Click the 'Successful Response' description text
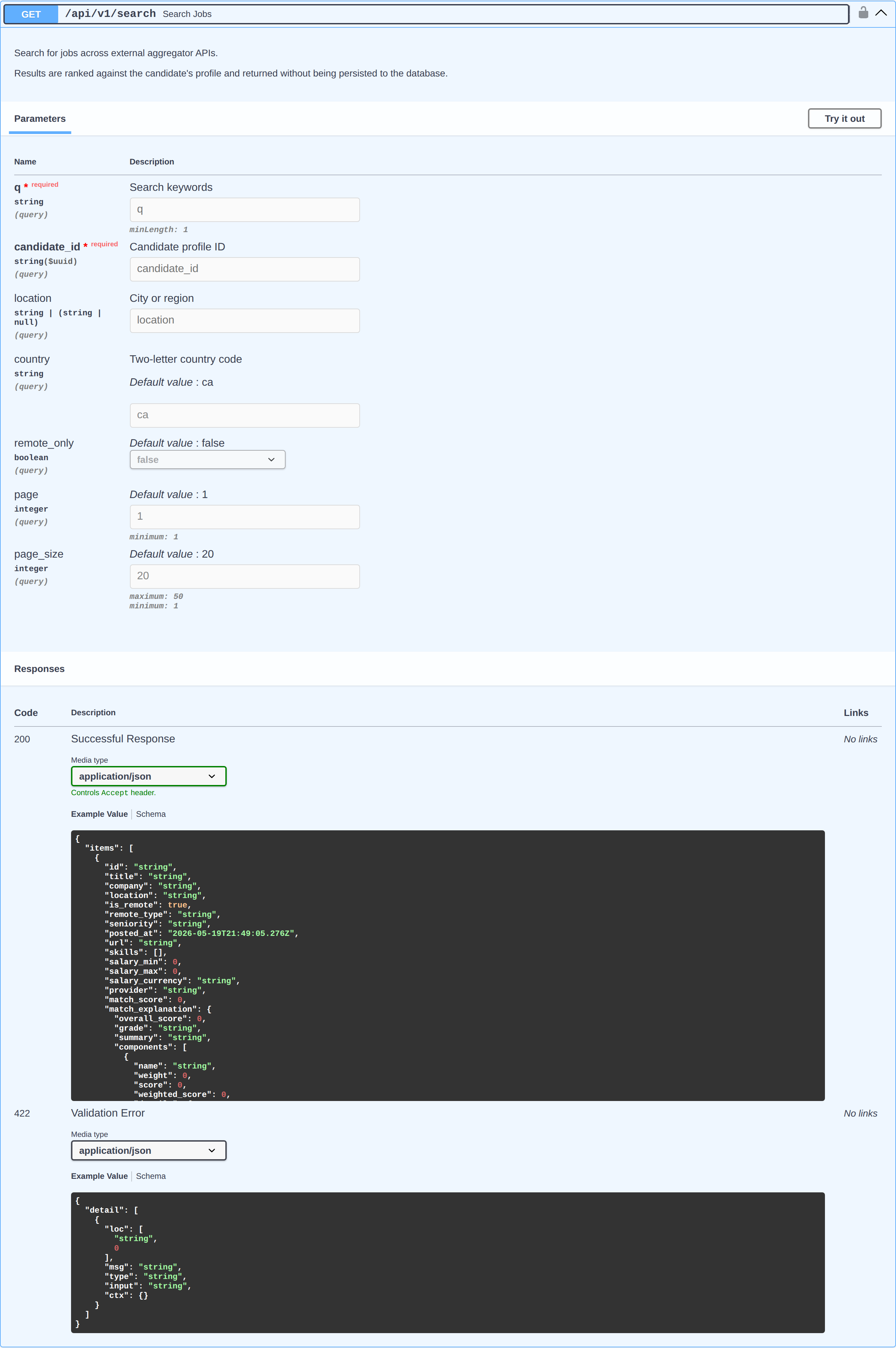Screen dimensions: 896x1348 point(123,739)
